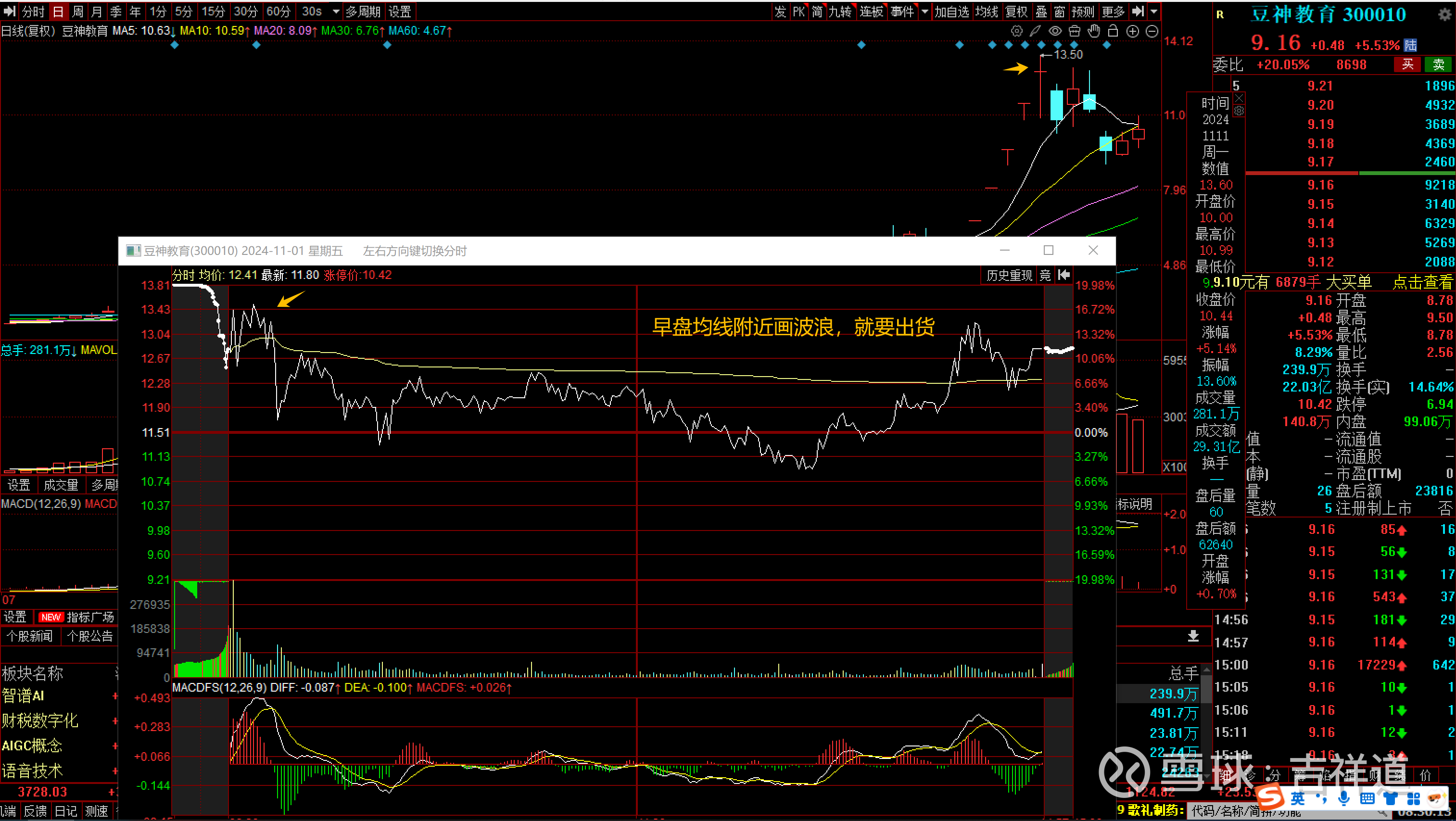Switch to the 60分 period
Screen dimensions: 1456x821
tap(279, 11)
